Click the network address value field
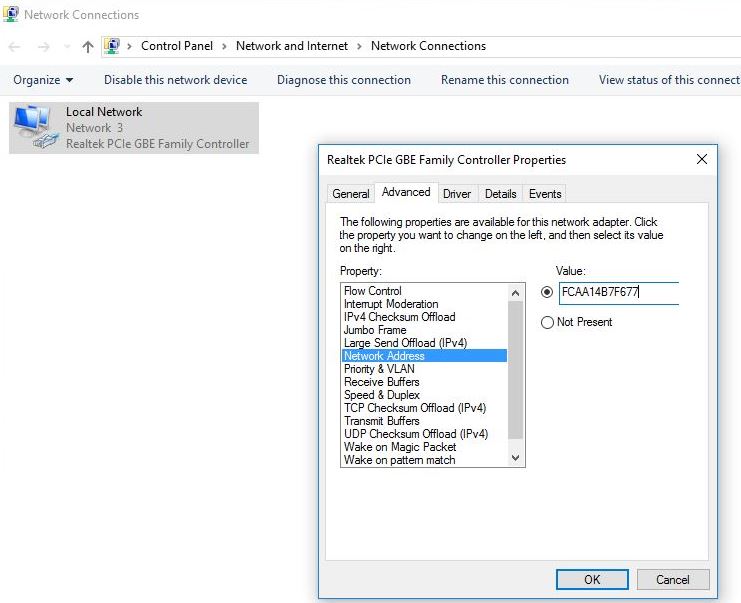This screenshot has height=603, width=741. (618, 293)
